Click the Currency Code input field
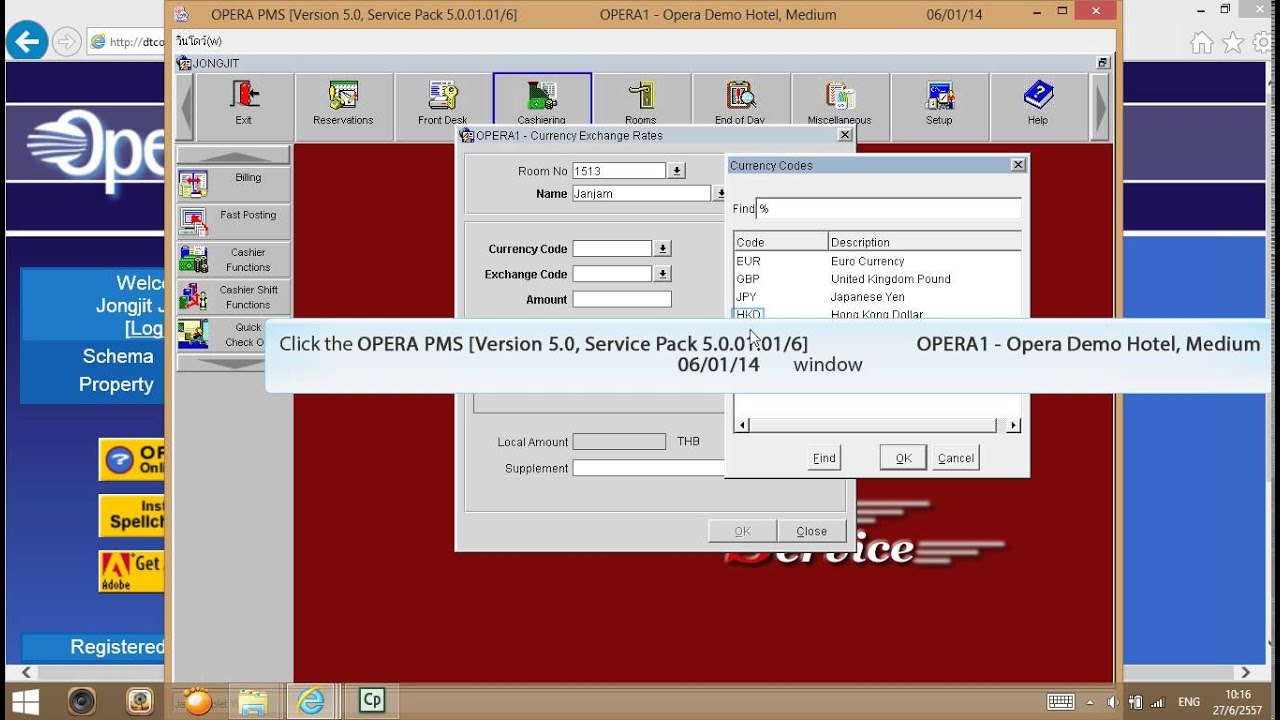Viewport: 1280px width, 720px height. tap(612, 248)
